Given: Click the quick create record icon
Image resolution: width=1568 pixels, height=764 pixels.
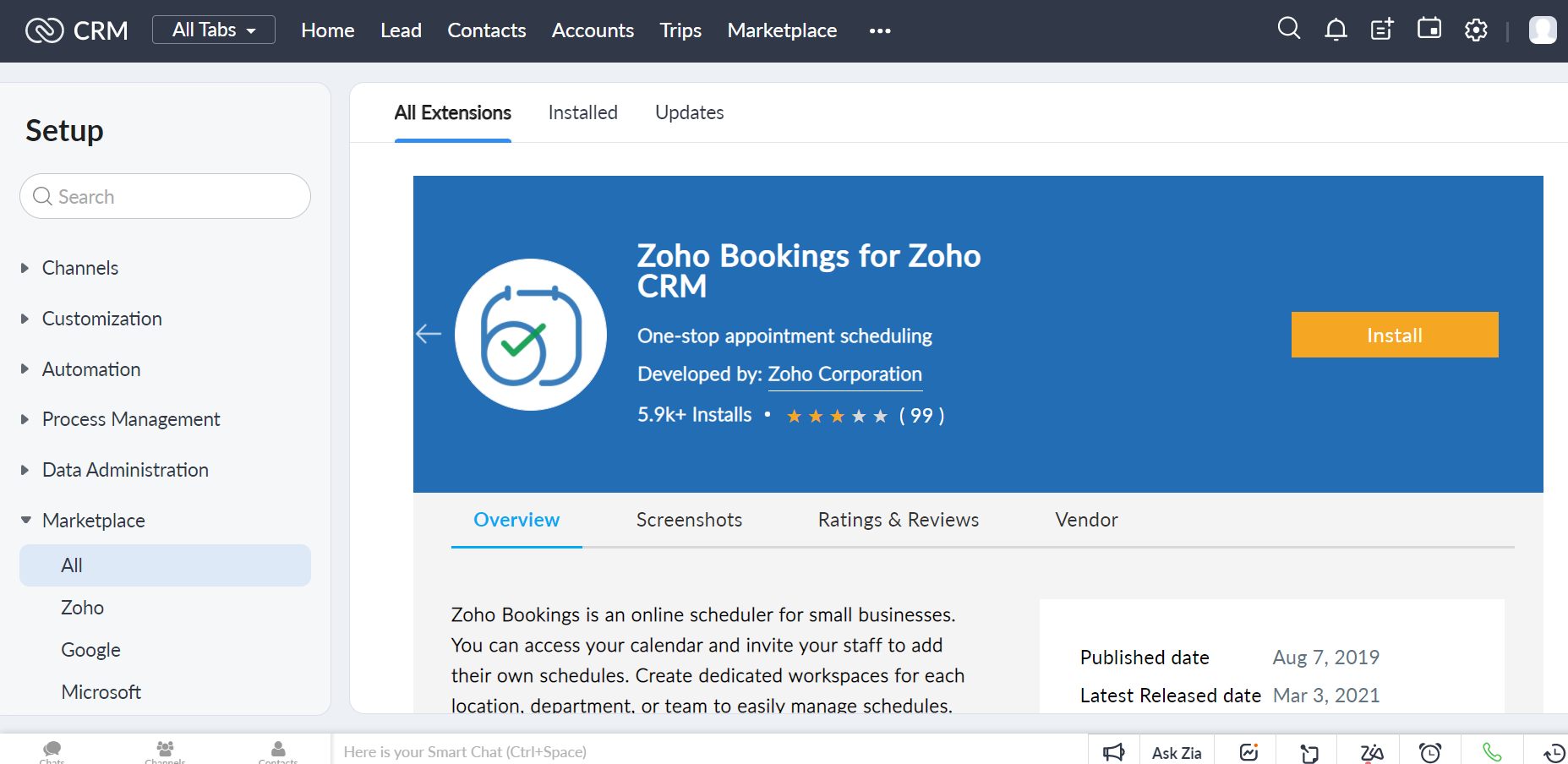Looking at the screenshot, I should coord(1382,30).
